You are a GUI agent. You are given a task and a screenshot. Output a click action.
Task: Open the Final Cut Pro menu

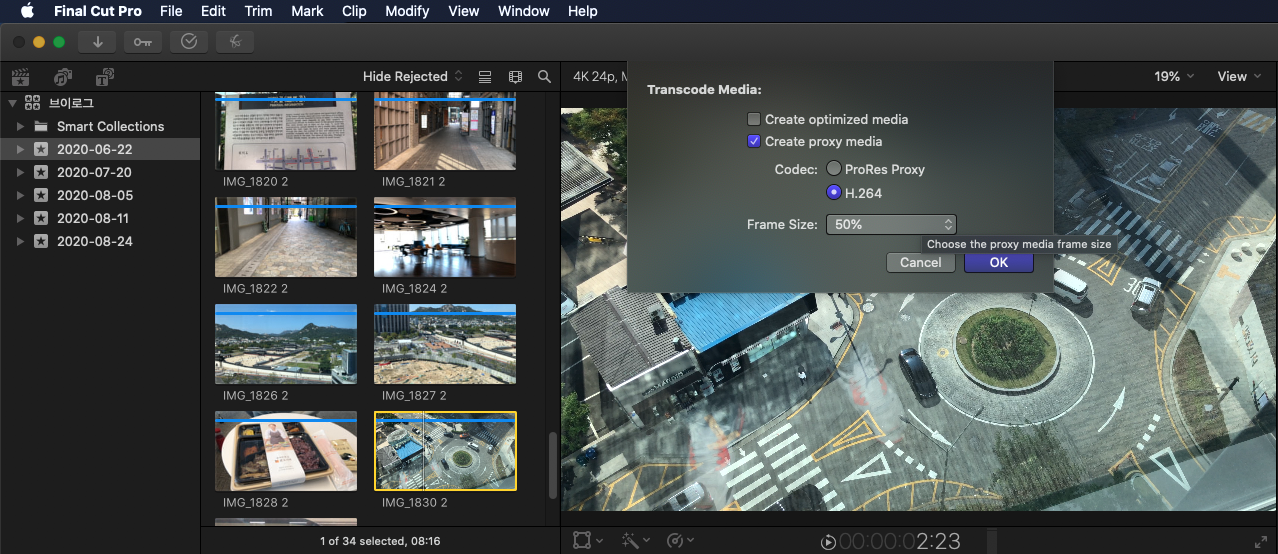[98, 11]
